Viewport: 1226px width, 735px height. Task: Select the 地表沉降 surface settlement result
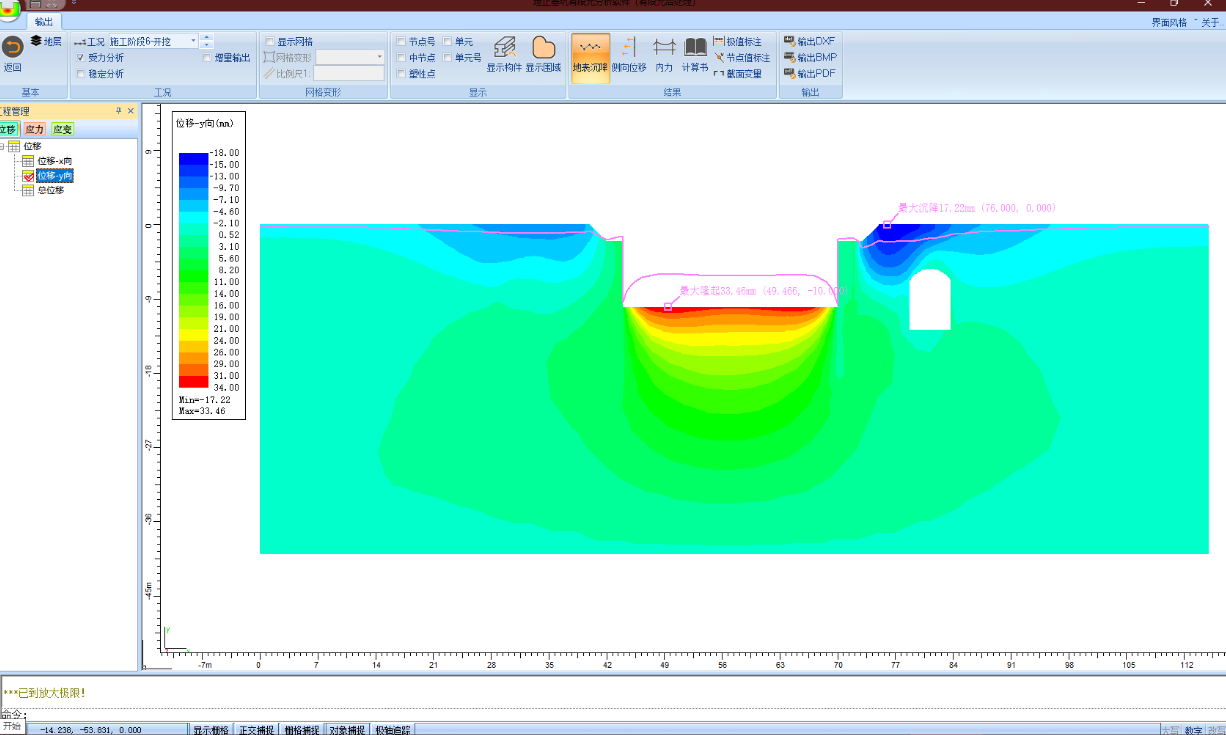pos(590,54)
